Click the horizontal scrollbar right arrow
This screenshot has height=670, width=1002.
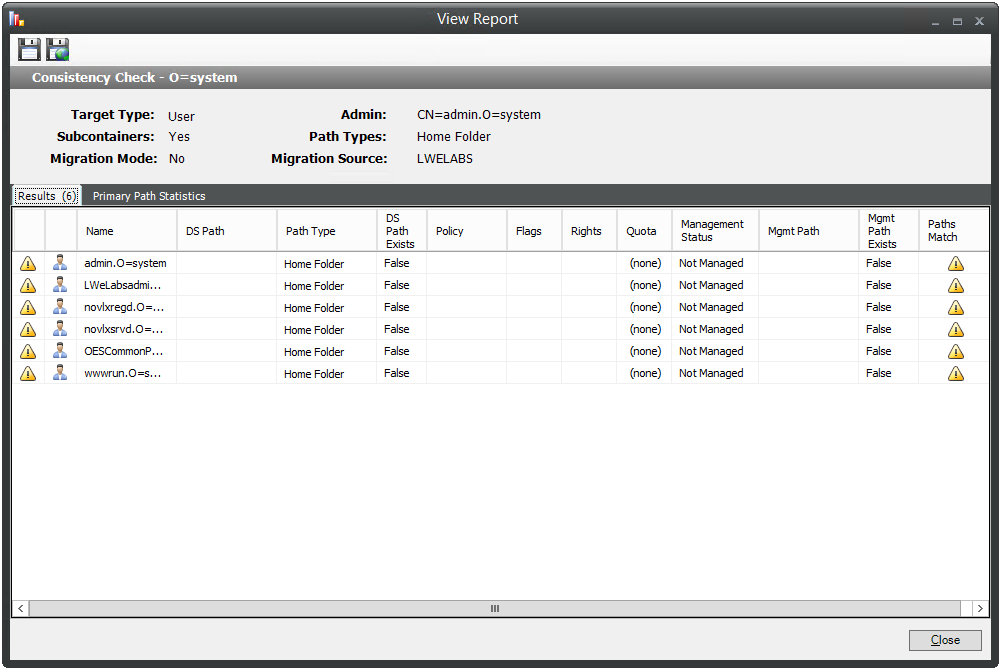(980, 609)
